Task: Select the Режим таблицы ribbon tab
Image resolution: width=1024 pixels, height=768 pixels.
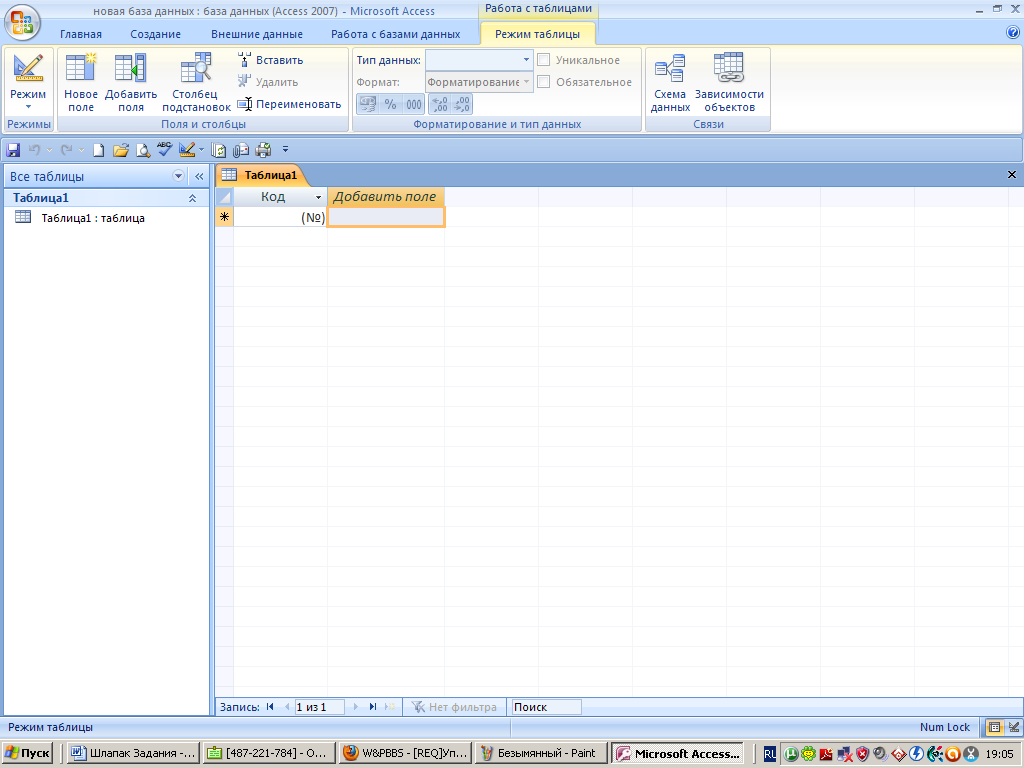Action: click(x=537, y=34)
